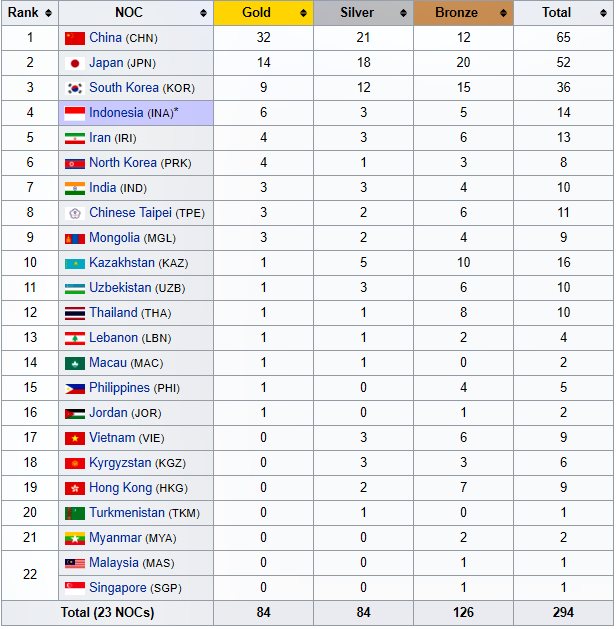Sort table by Bronze column arrows
Screen dimensions: 616x629
coord(503,13)
